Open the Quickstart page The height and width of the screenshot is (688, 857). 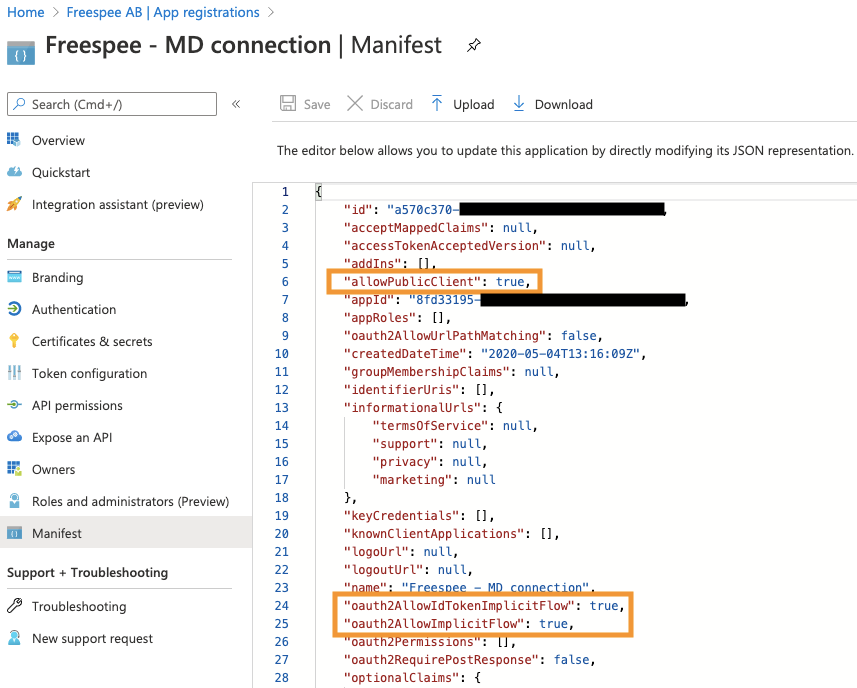pos(61,173)
